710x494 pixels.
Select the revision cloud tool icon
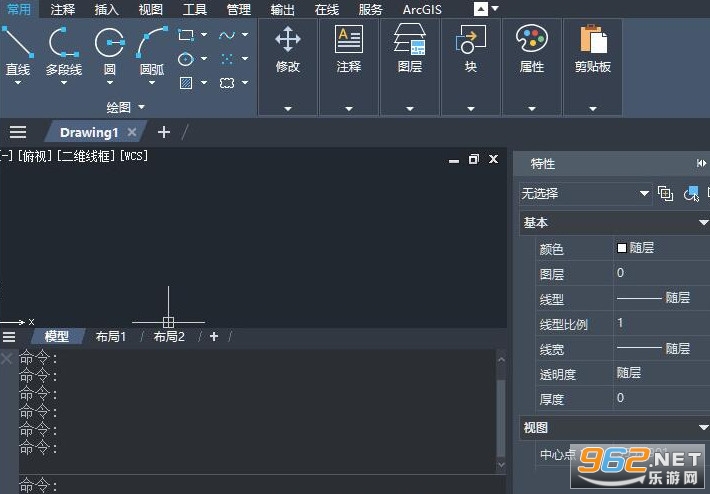(227, 83)
